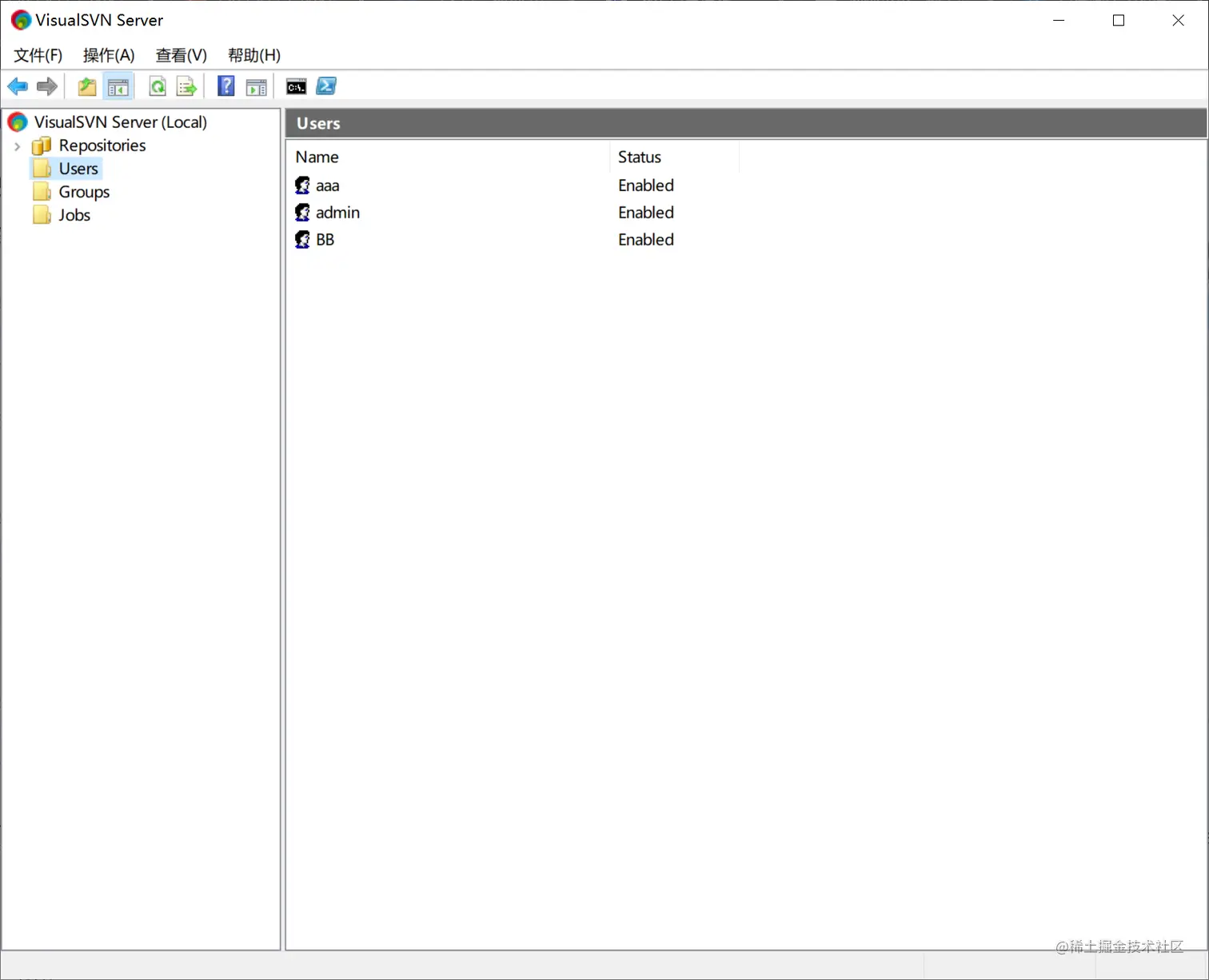Viewport: 1209px width, 980px height.
Task: Toggle the Show/Hide console tree icon
Action: (118, 86)
